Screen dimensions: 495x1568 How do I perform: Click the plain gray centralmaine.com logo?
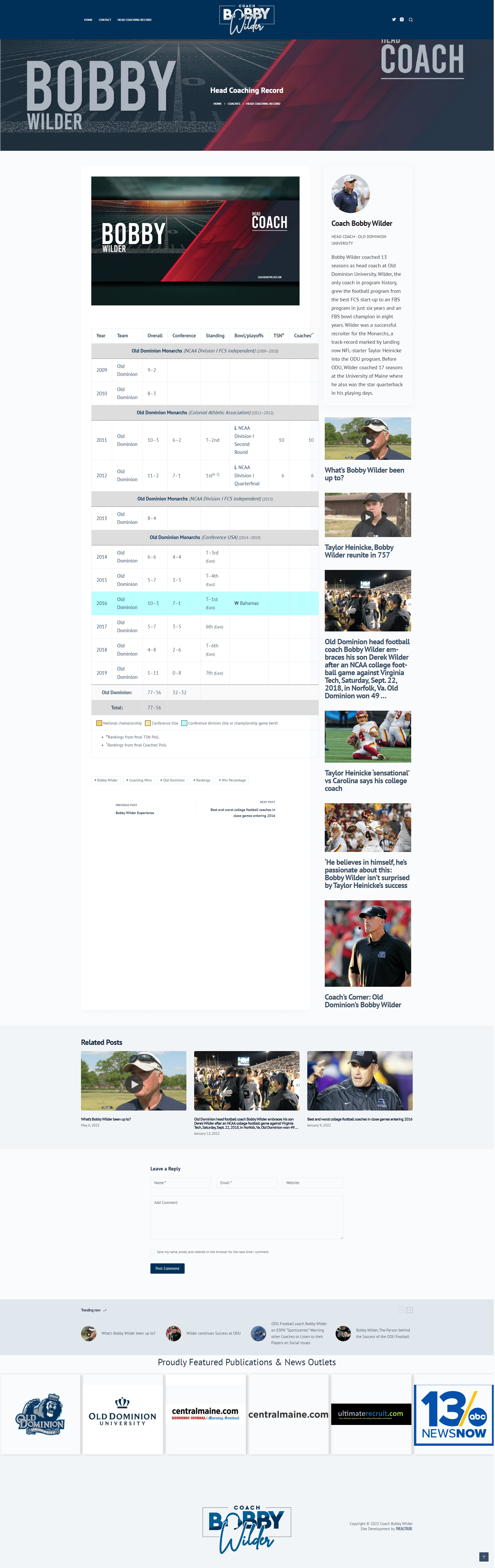tap(288, 1415)
